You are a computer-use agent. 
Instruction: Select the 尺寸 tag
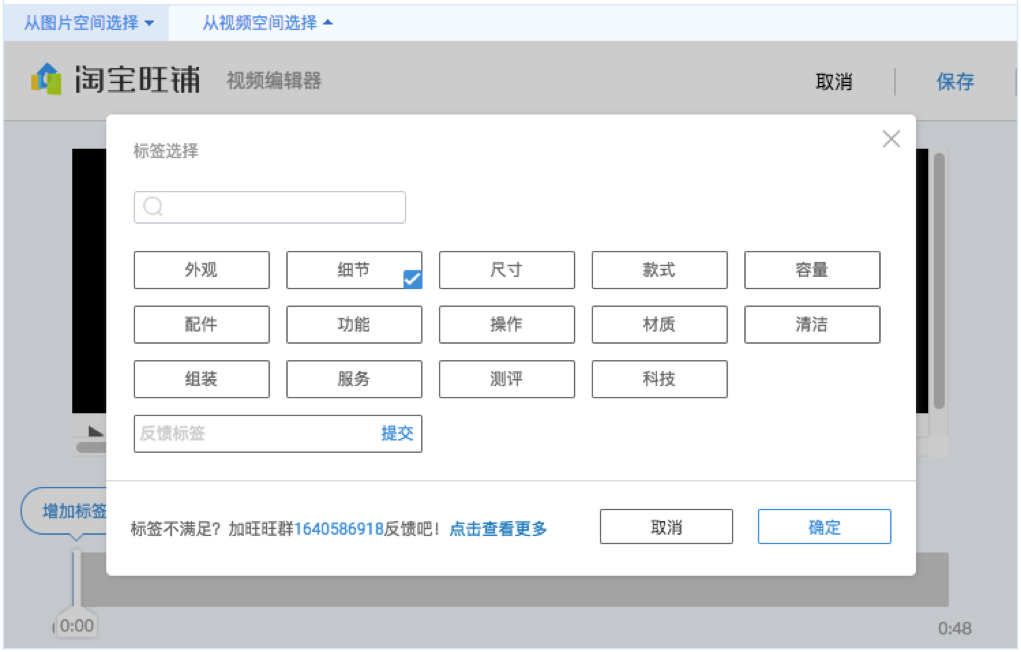click(507, 270)
